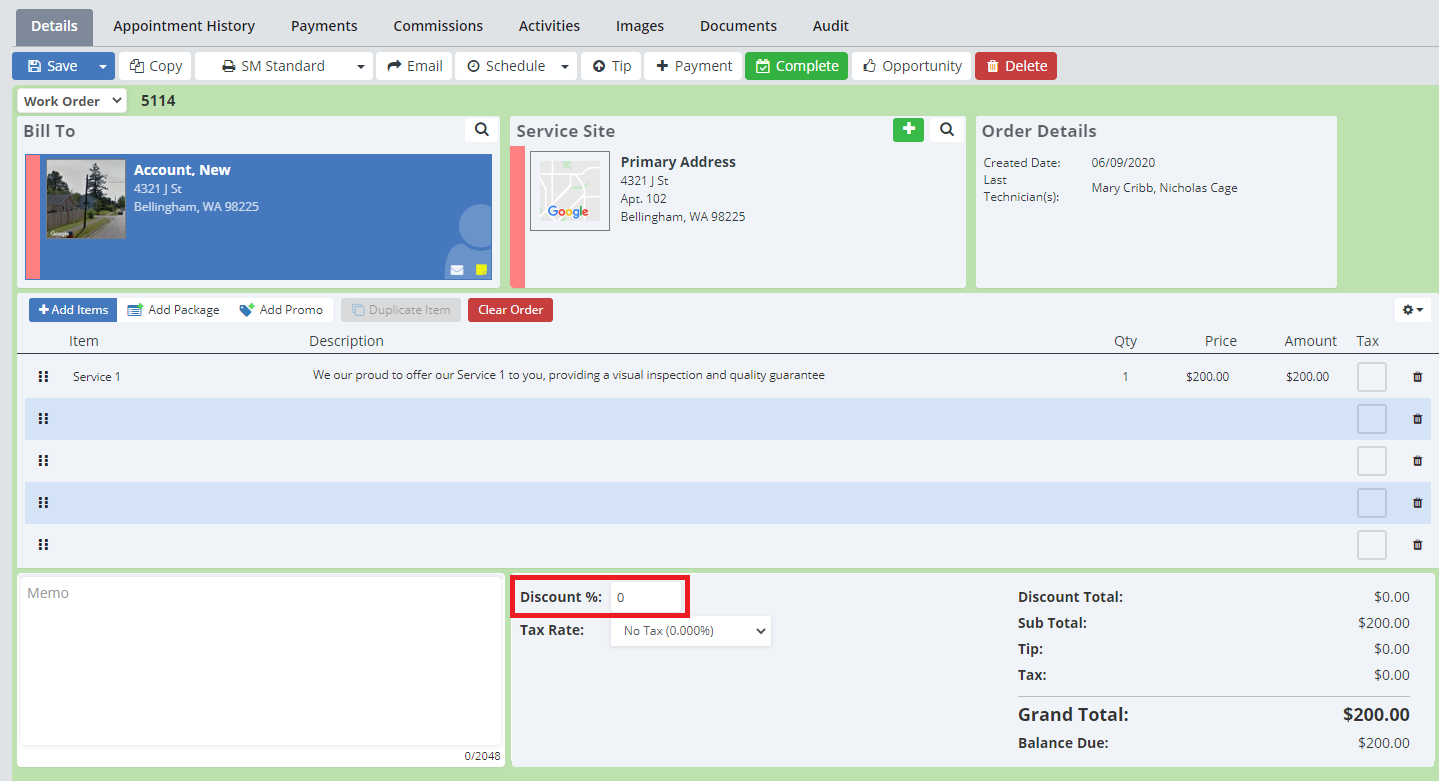This screenshot has height=781, width=1439.
Task: Click the green plus icon in Service Site
Action: (x=908, y=130)
